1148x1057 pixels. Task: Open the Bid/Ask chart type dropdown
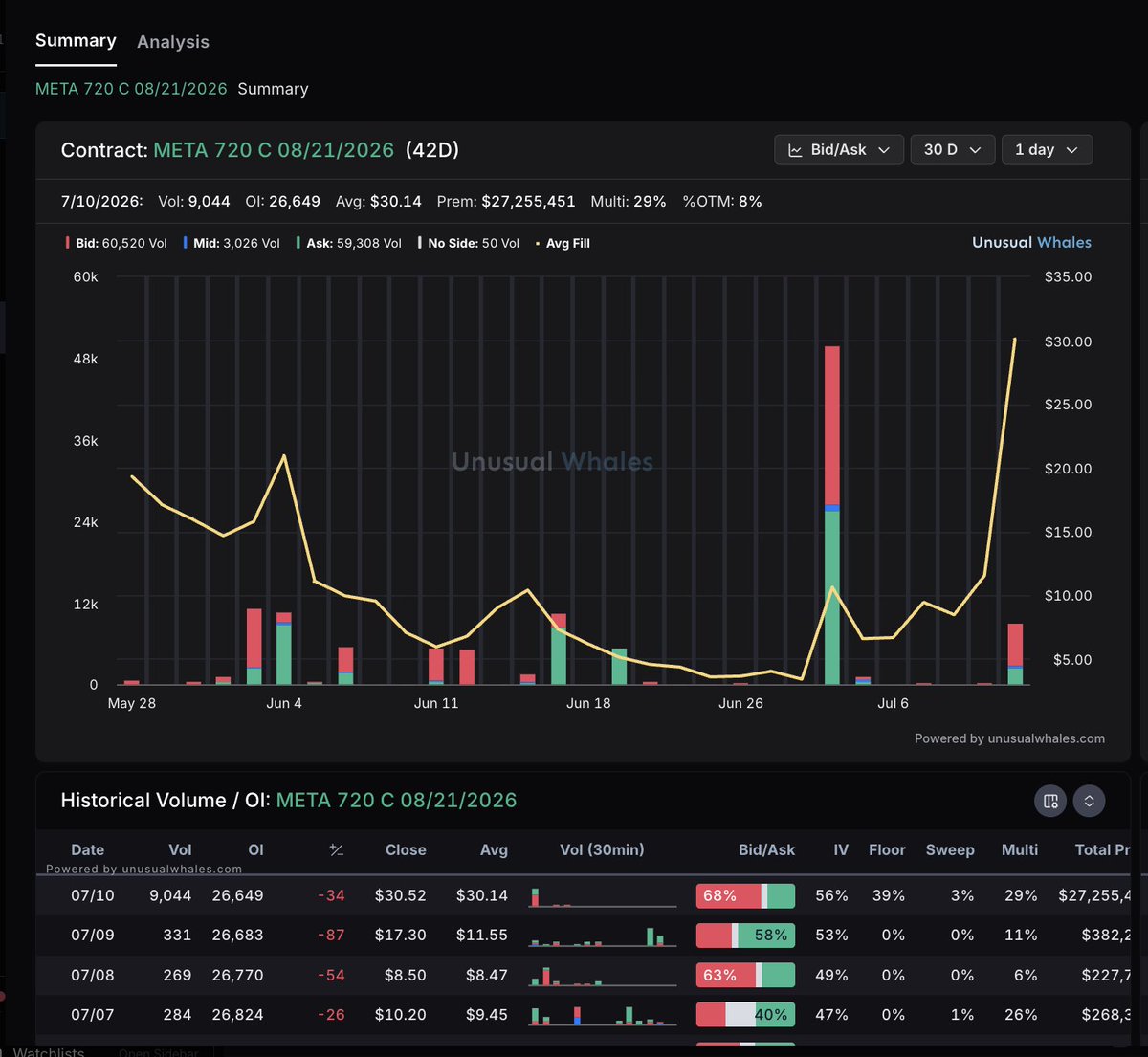pyautogui.click(x=839, y=149)
